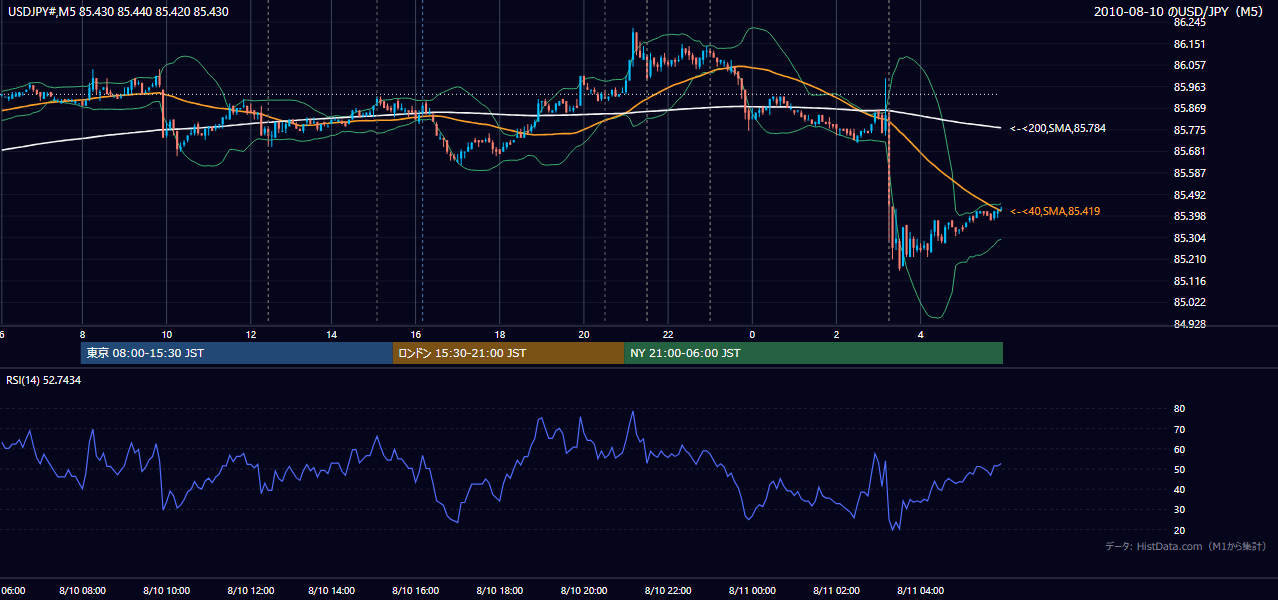Click price axis value 85.775

[x=1189, y=130]
